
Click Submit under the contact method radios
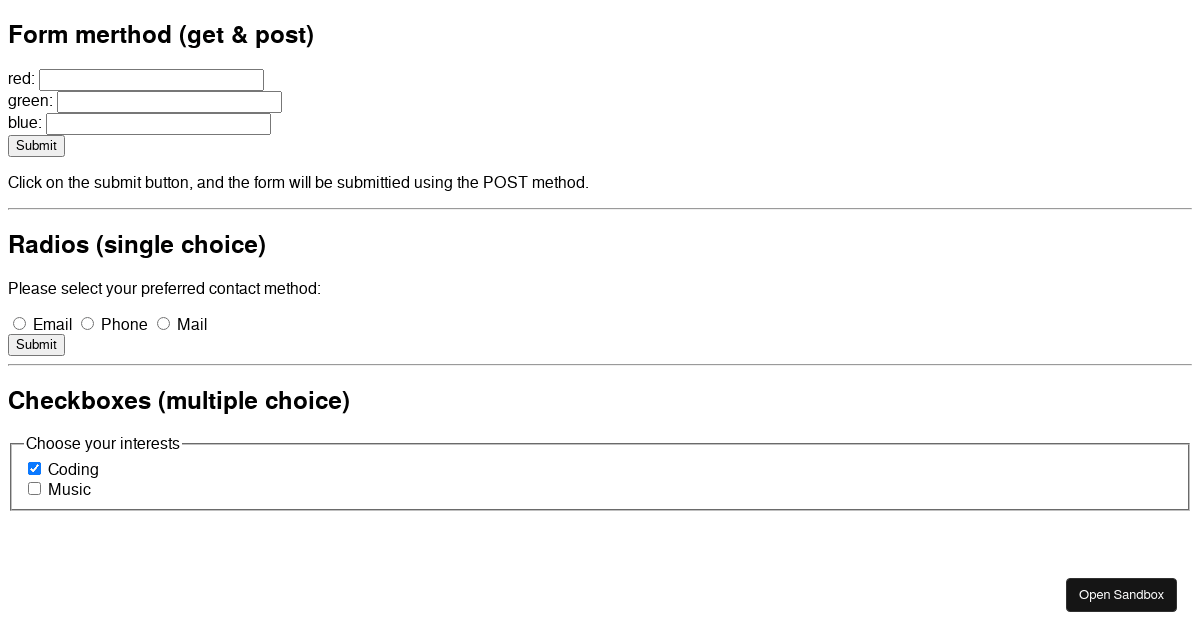(x=36, y=345)
